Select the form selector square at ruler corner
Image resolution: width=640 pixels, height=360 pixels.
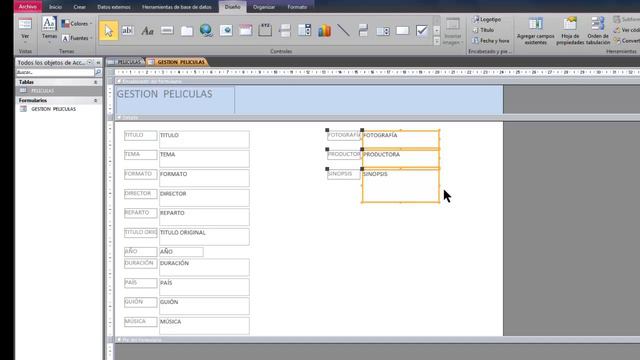[x=110, y=72]
